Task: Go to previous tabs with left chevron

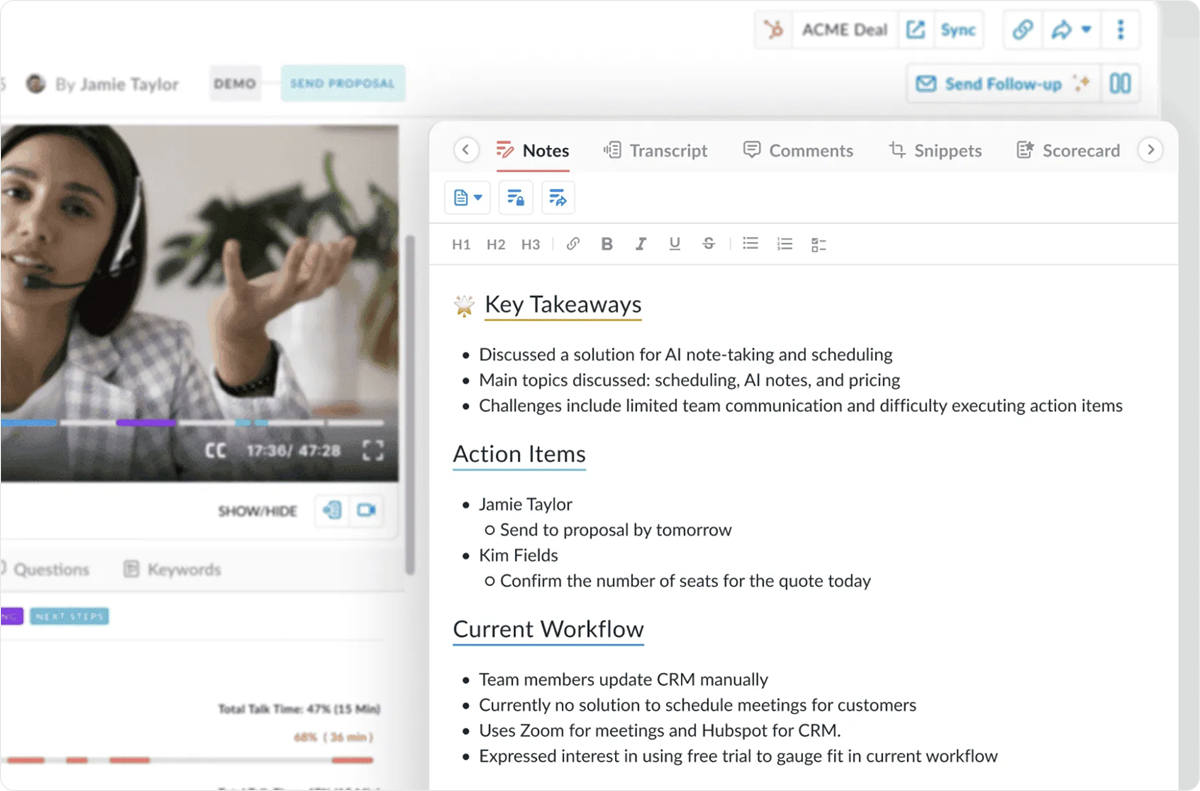Action: tap(466, 150)
